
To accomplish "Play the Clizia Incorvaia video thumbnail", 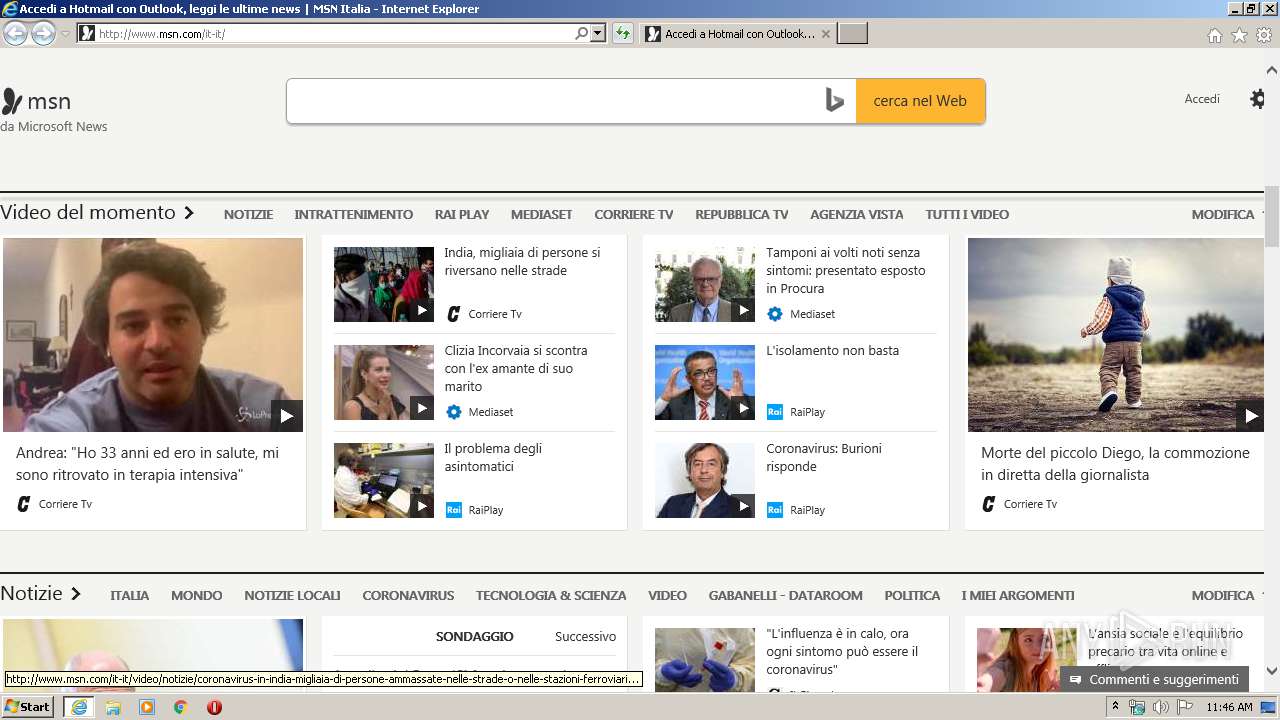I will point(384,382).
